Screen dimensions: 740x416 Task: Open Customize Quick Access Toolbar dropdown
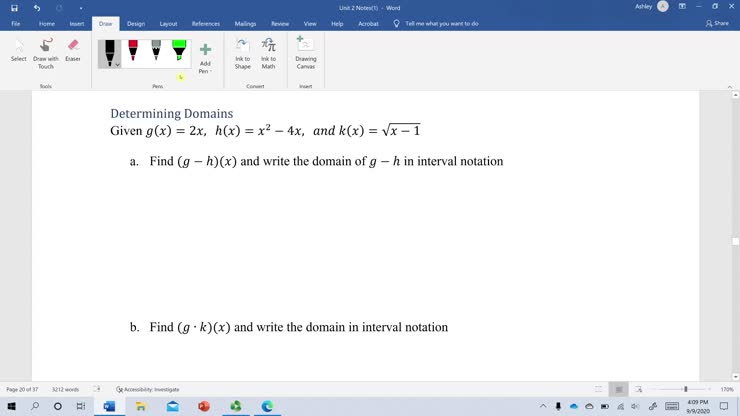click(81, 7)
